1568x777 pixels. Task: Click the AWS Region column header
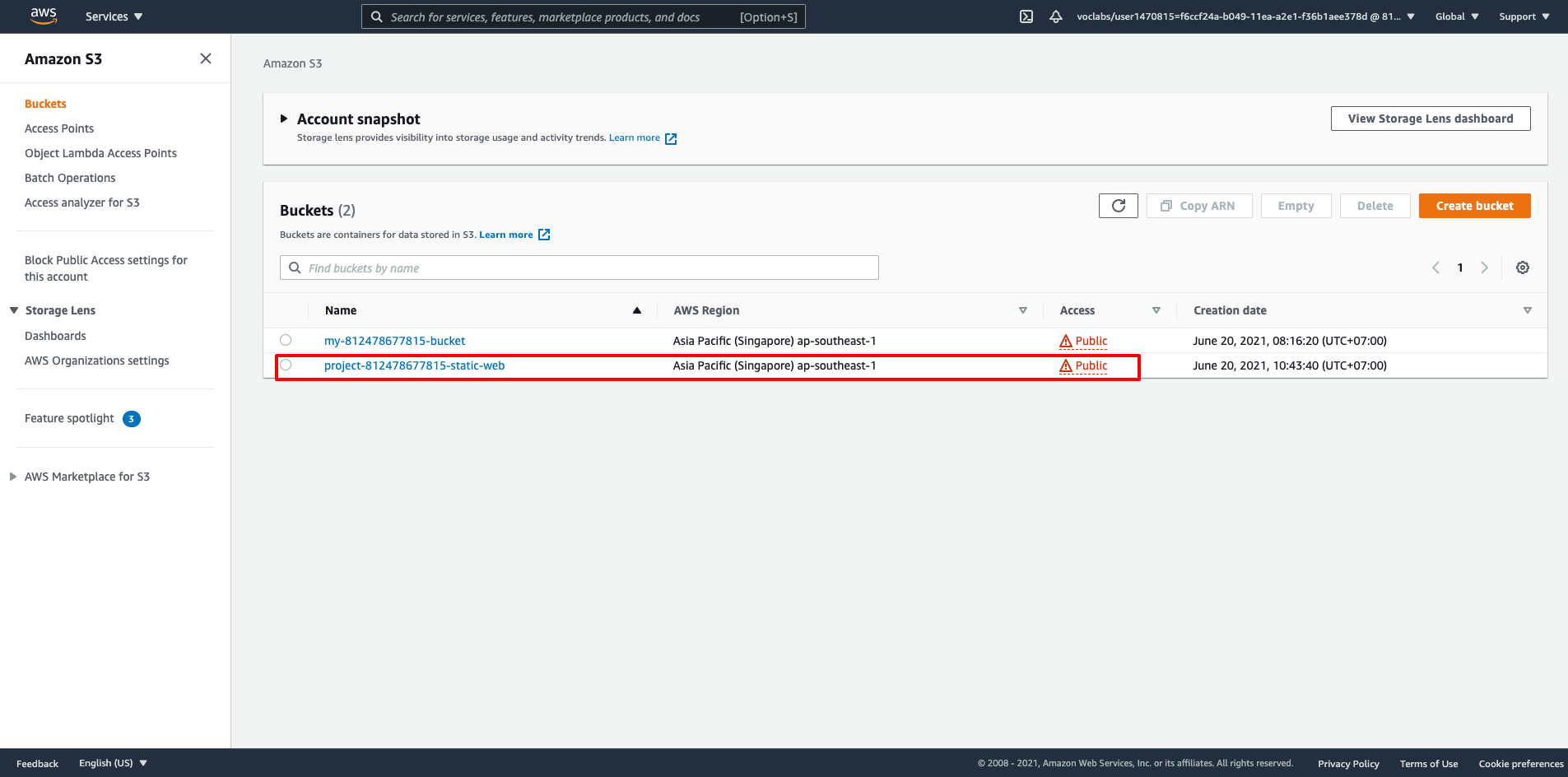[706, 310]
